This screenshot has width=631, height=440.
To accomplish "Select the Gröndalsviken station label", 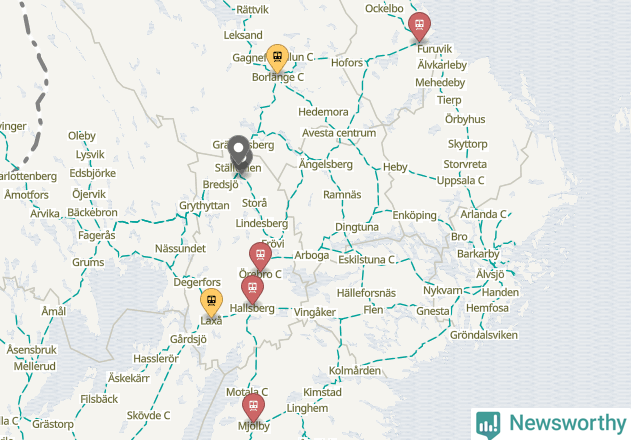I will [484, 335].
